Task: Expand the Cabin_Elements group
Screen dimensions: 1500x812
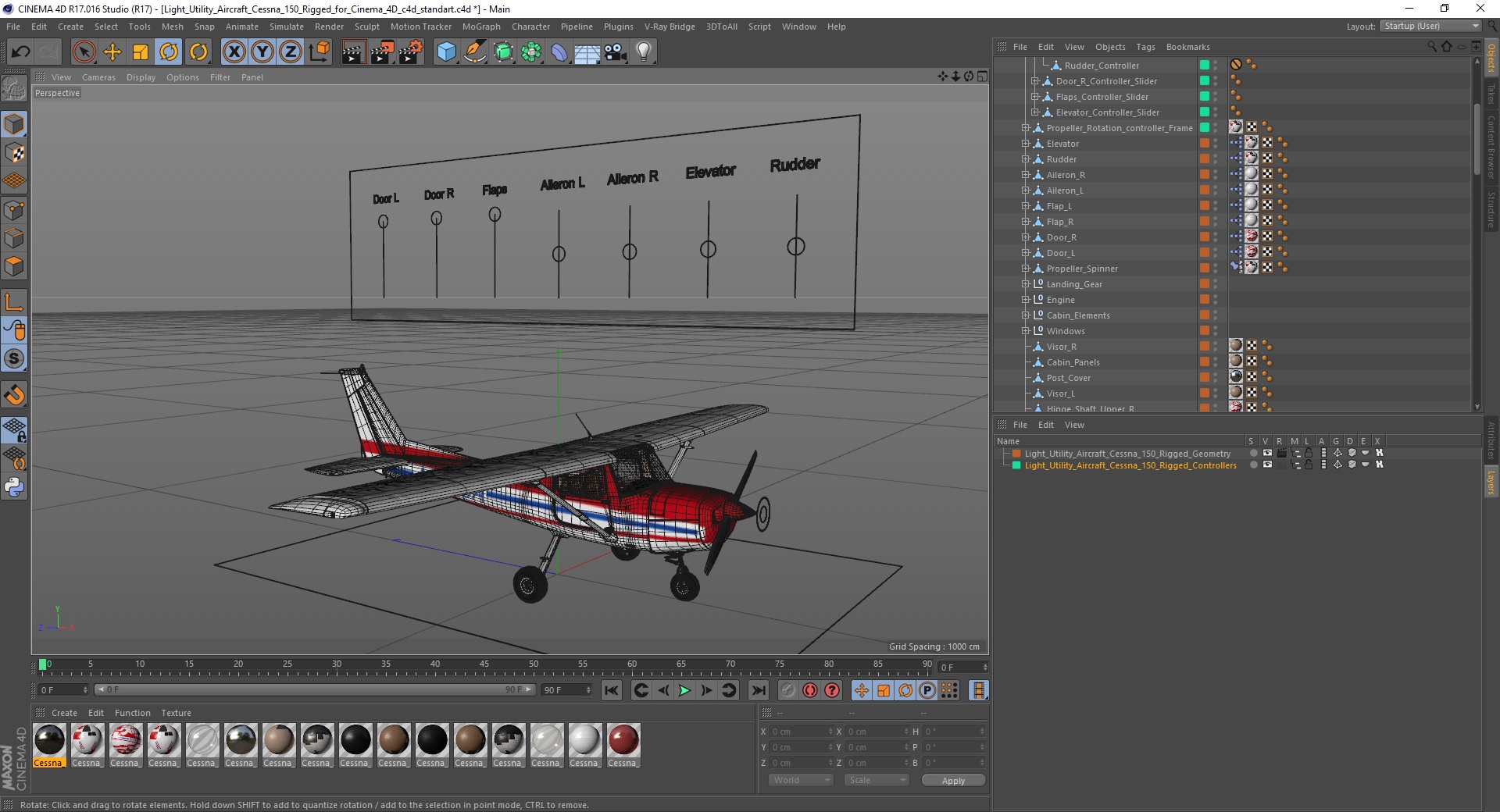Action: click(1026, 315)
